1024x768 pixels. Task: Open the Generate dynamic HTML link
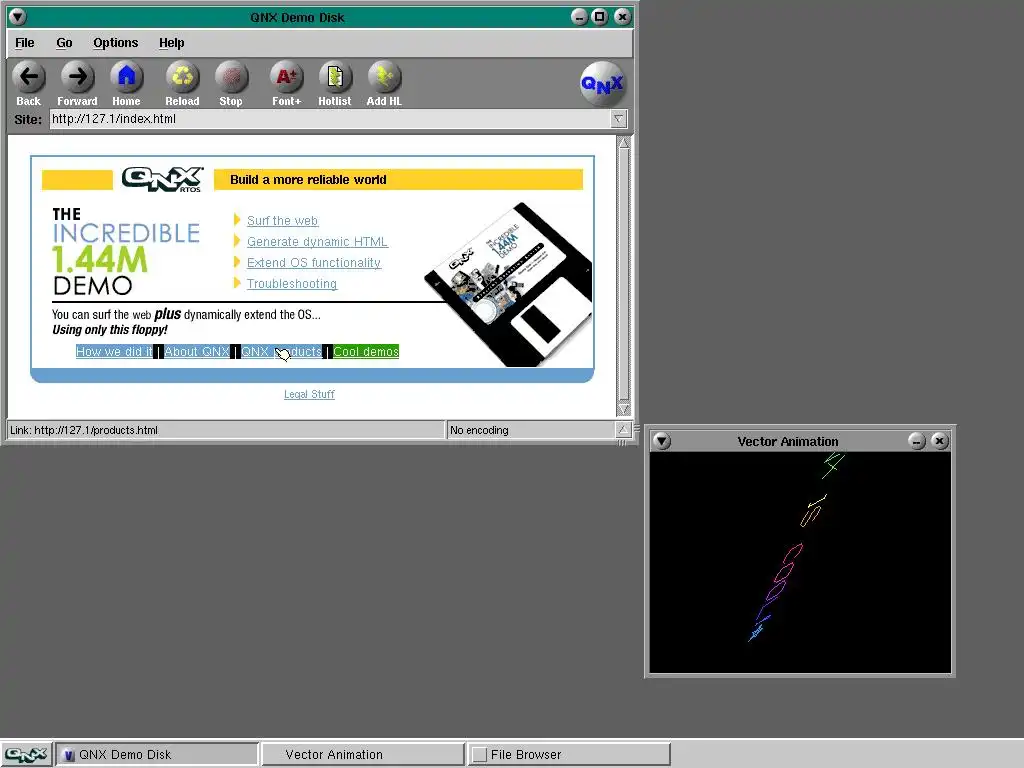pos(317,242)
